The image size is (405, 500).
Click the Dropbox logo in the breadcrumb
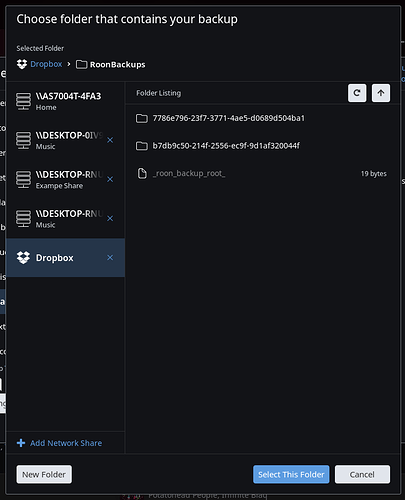click(22, 64)
